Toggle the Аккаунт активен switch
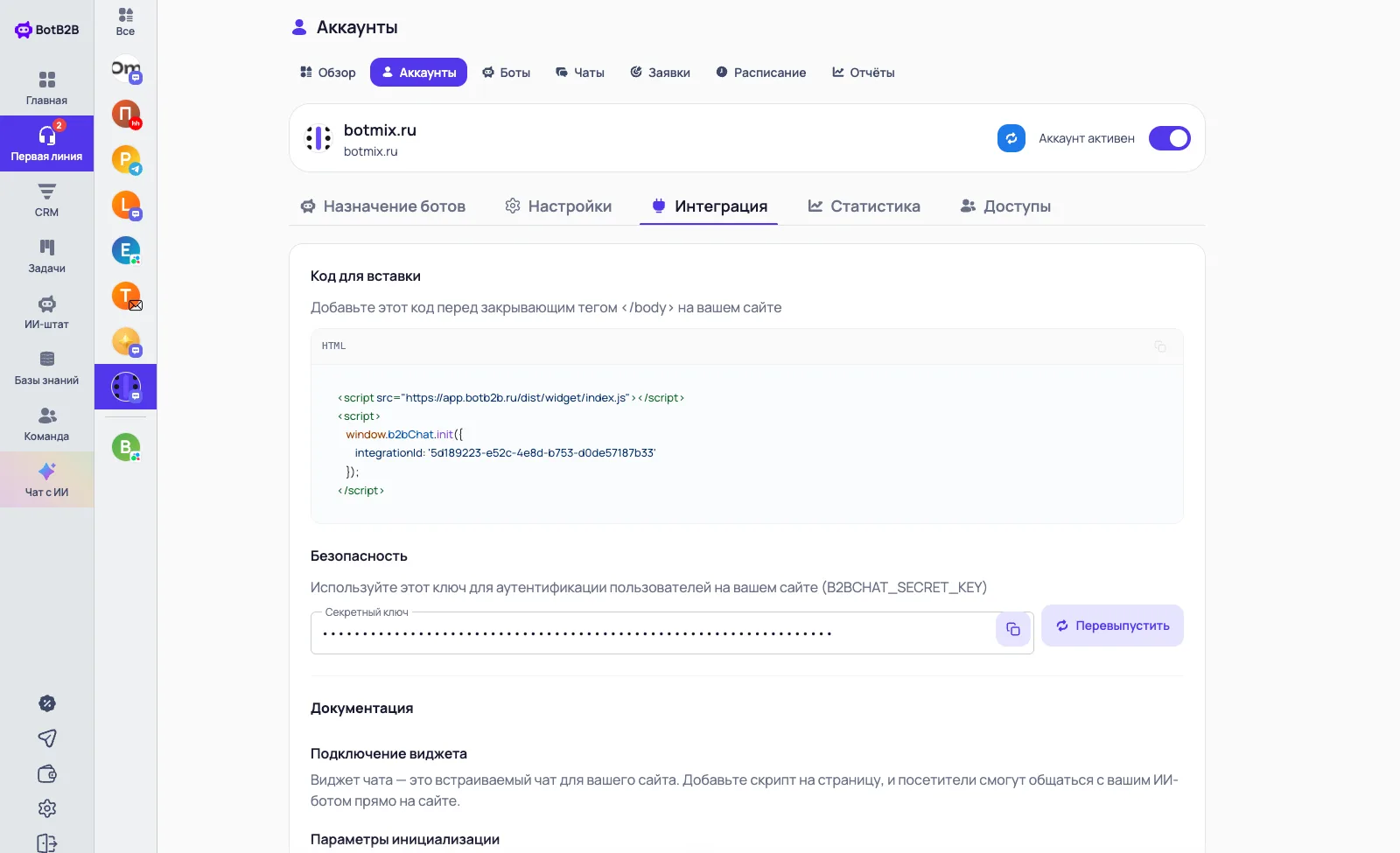The width and height of the screenshot is (1400, 853). 1170,138
